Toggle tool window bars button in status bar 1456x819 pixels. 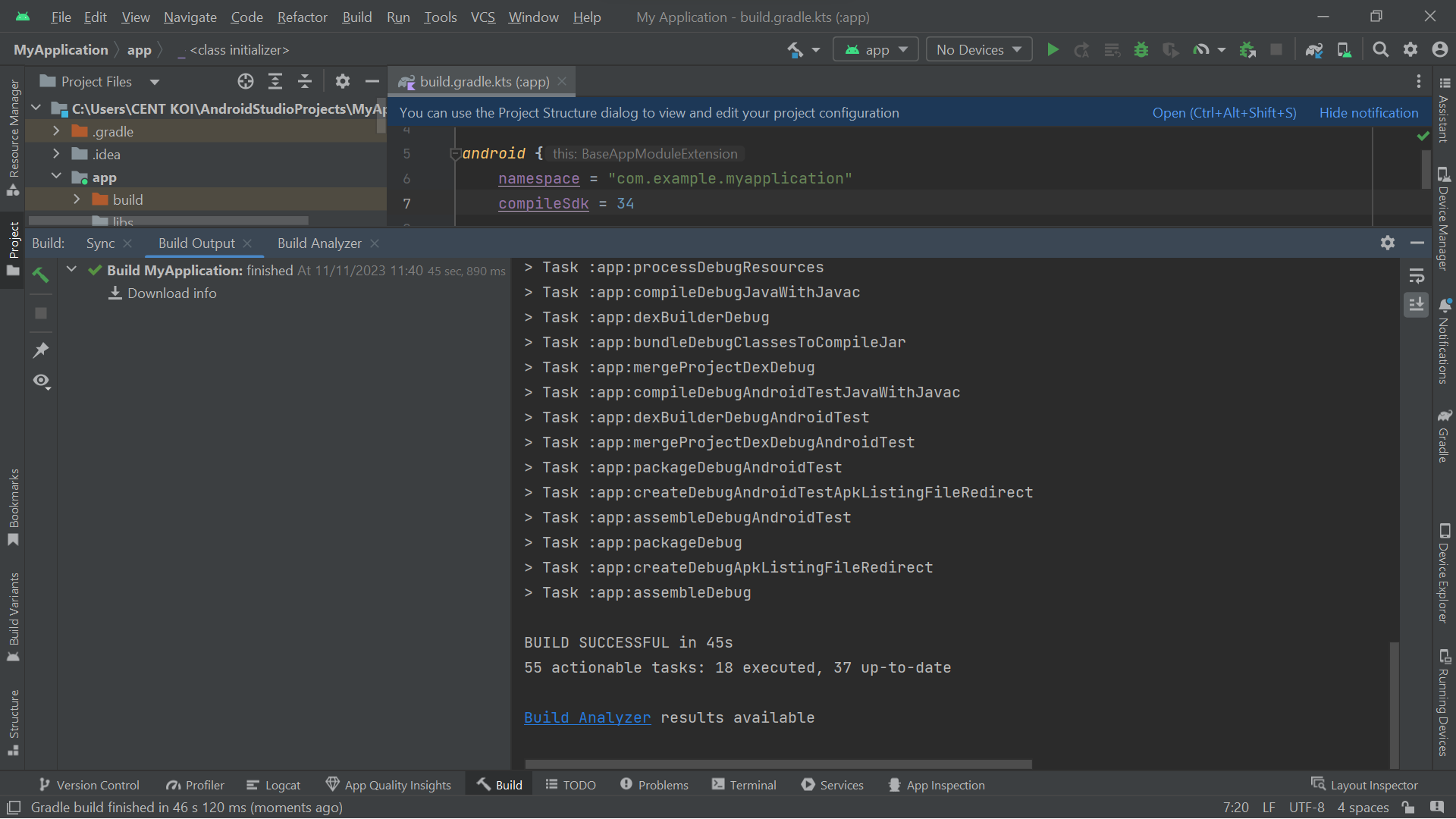coord(14,808)
